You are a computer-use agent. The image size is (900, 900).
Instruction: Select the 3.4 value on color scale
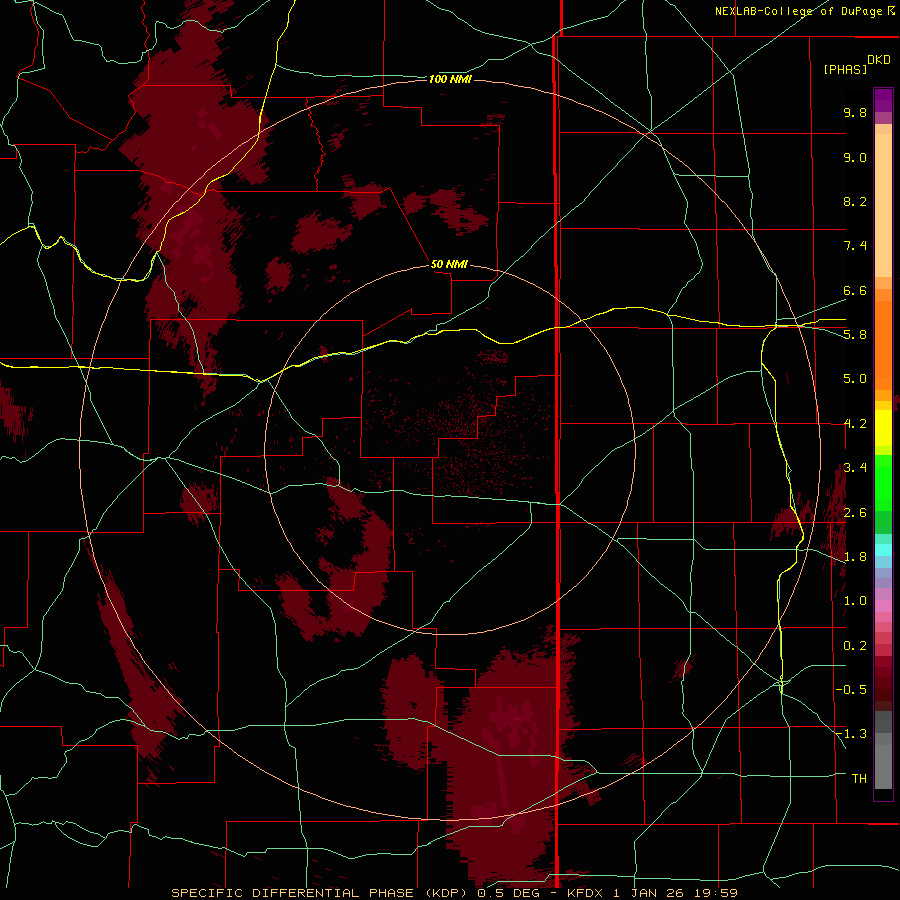[x=855, y=468]
